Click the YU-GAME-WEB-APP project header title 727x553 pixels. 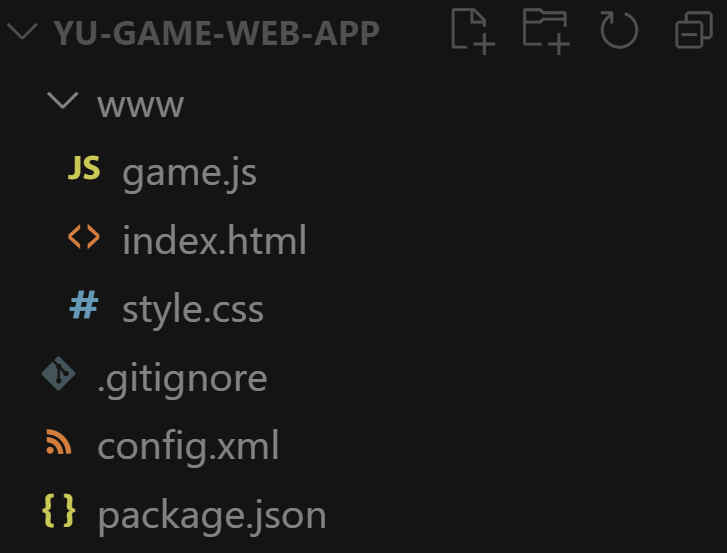coord(217,33)
